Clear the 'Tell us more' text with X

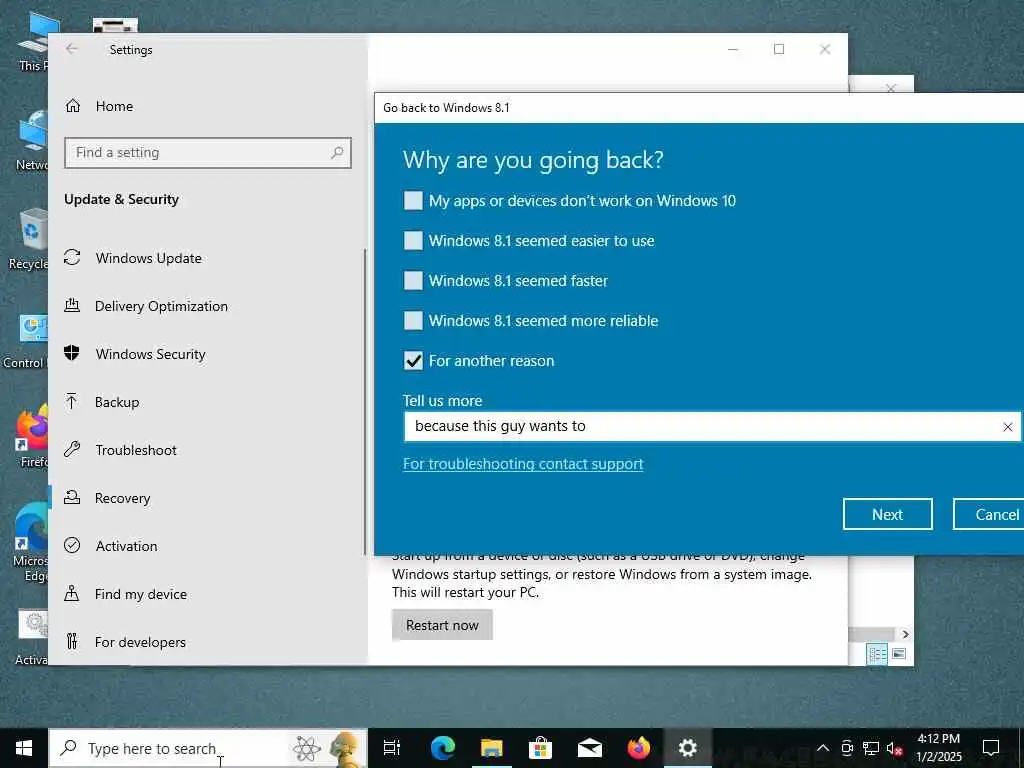pos(1008,426)
